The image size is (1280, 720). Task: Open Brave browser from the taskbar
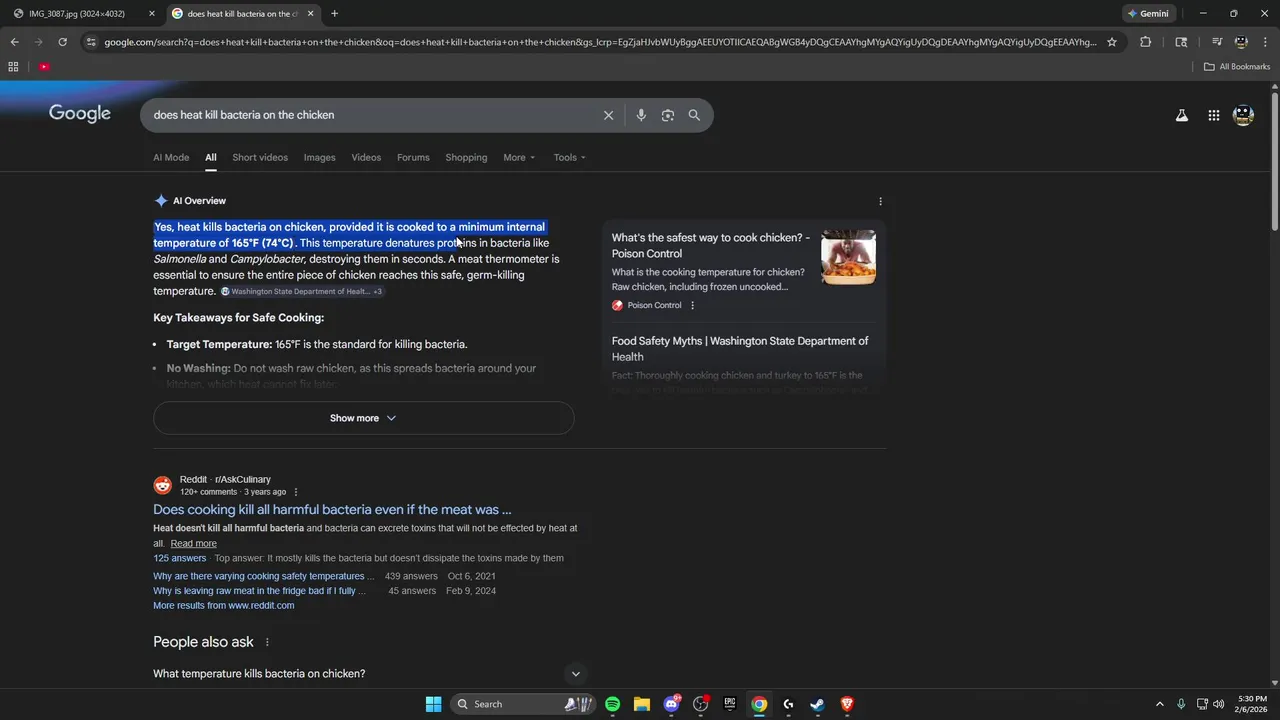point(847,704)
